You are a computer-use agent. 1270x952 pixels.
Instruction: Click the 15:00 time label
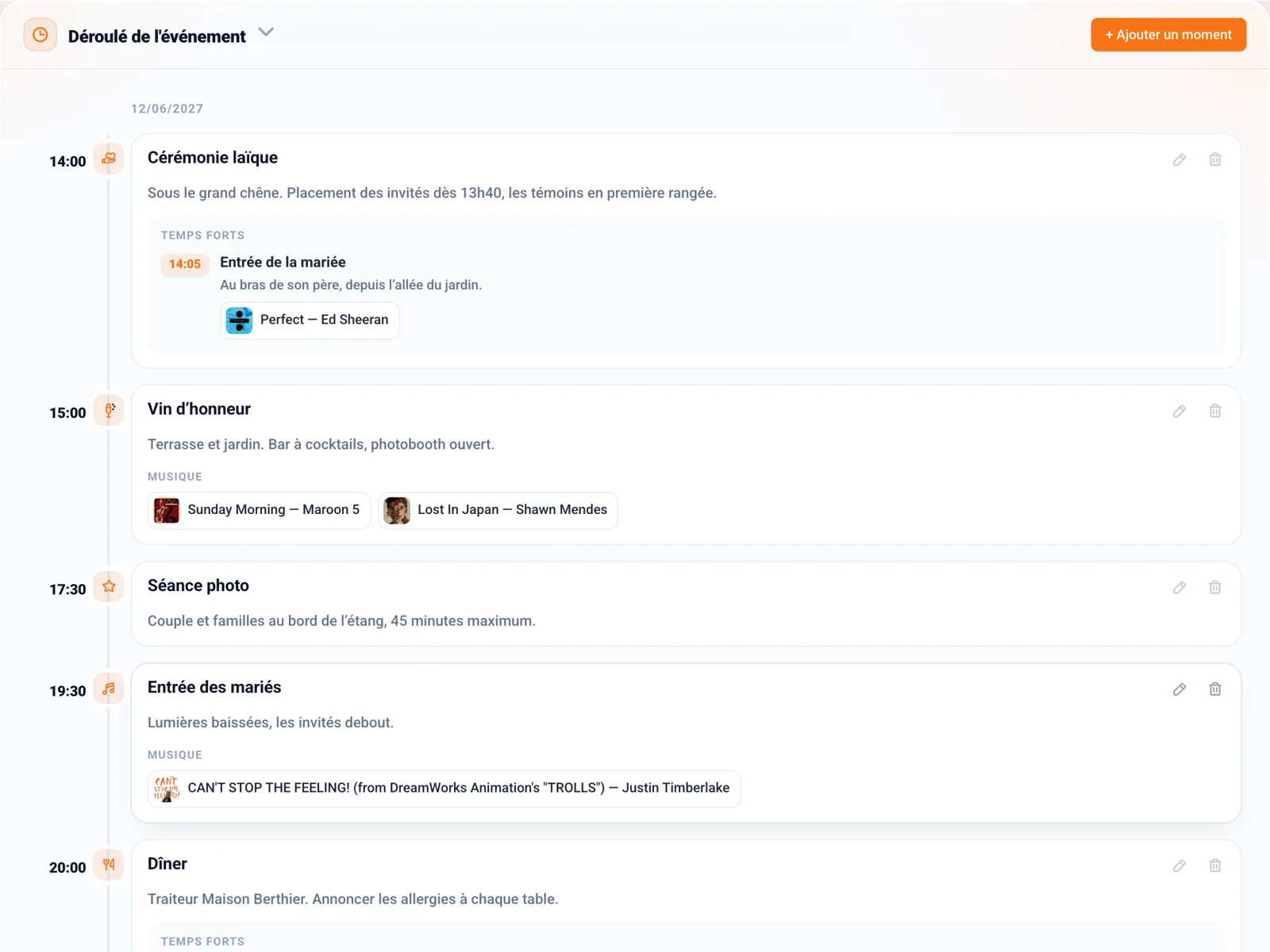pyautogui.click(x=67, y=413)
